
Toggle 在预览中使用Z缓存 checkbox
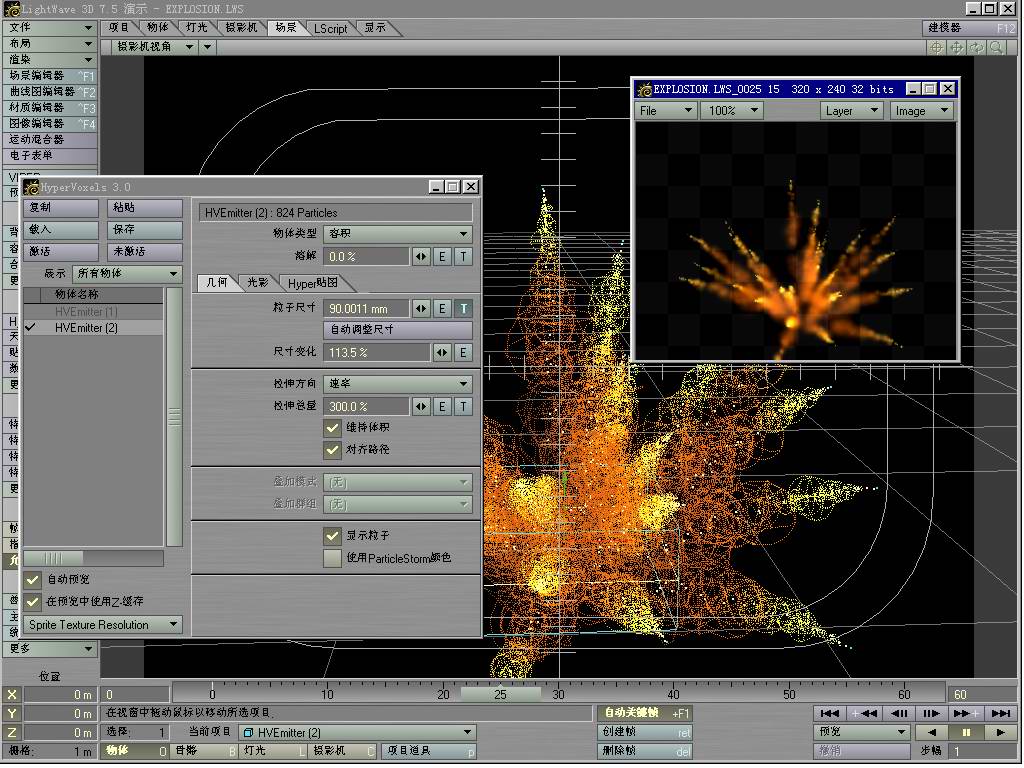pyautogui.click(x=33, y=601)
